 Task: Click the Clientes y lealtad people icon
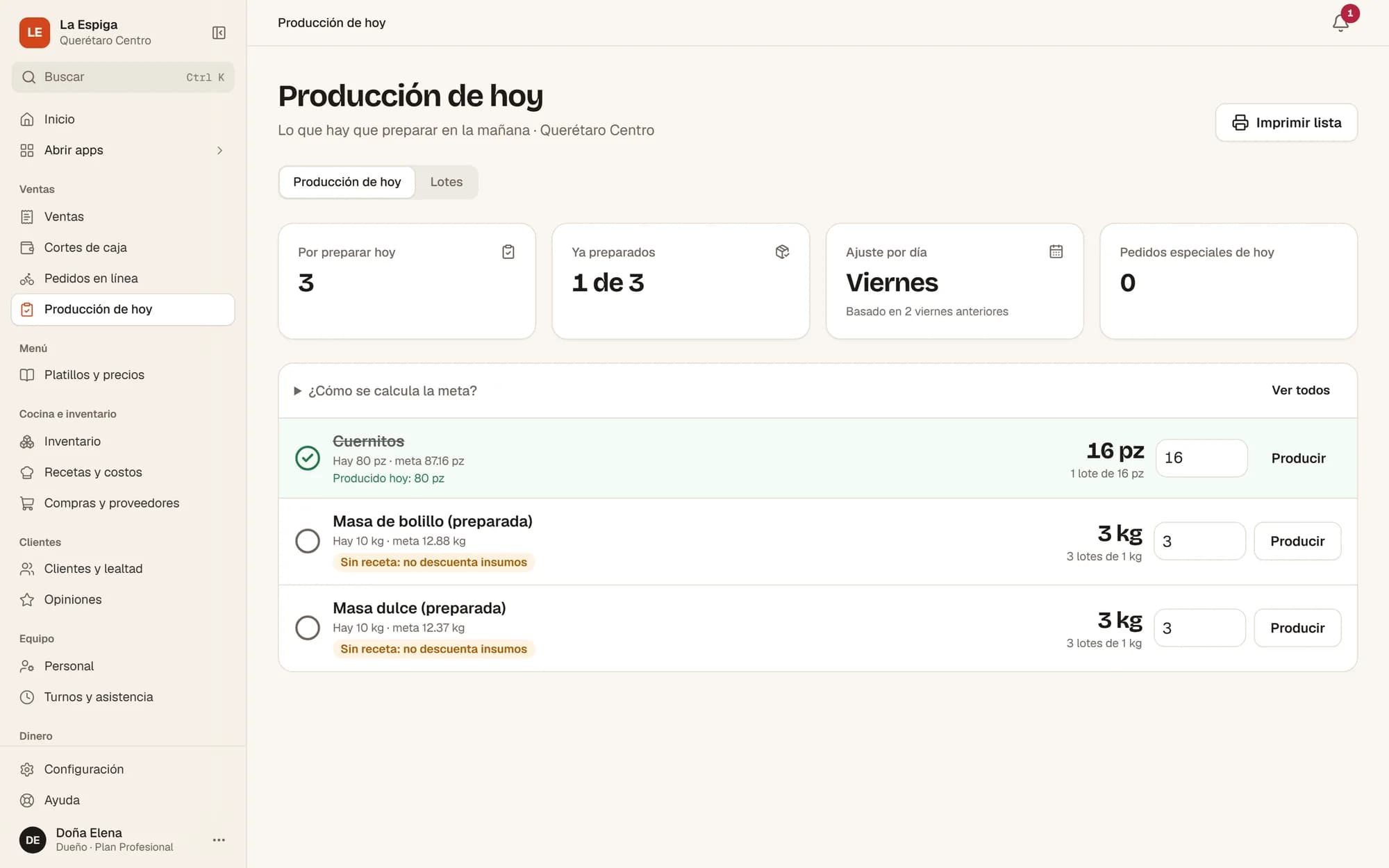click(x=27, y=569)
